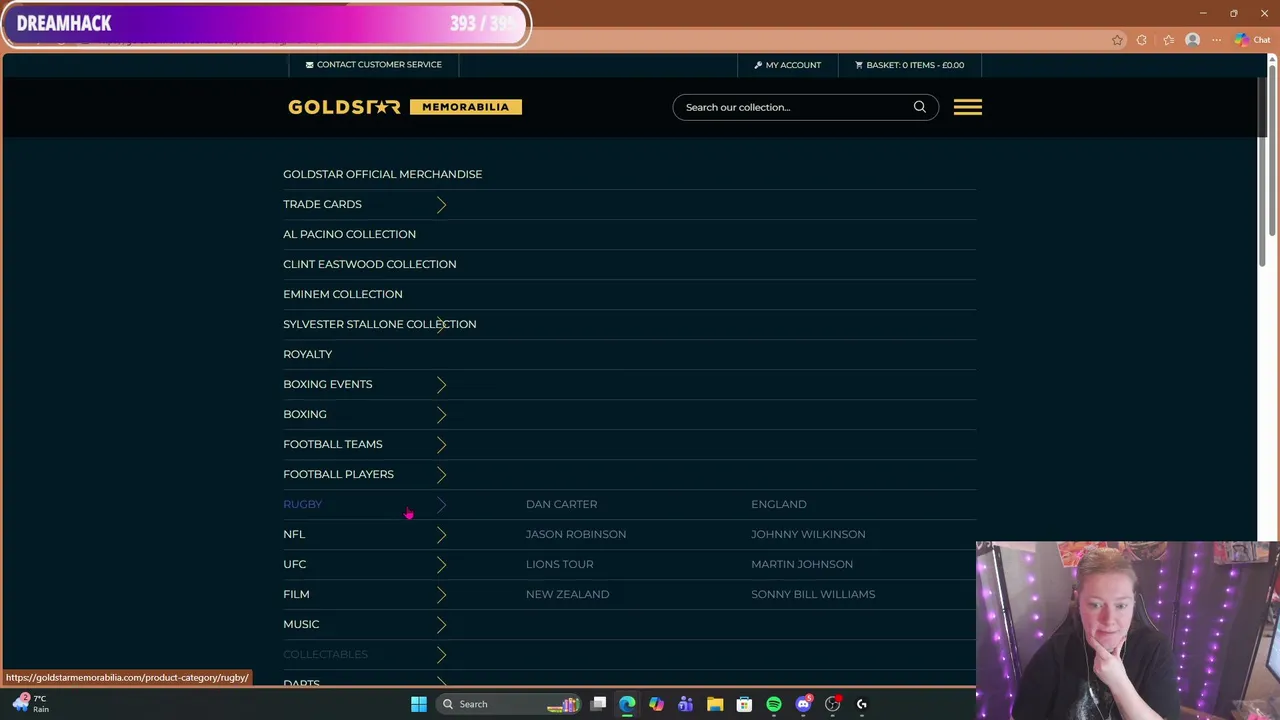Expand Boxing submenu arrow
1280x720 pixels.
[x=441, y=414]
